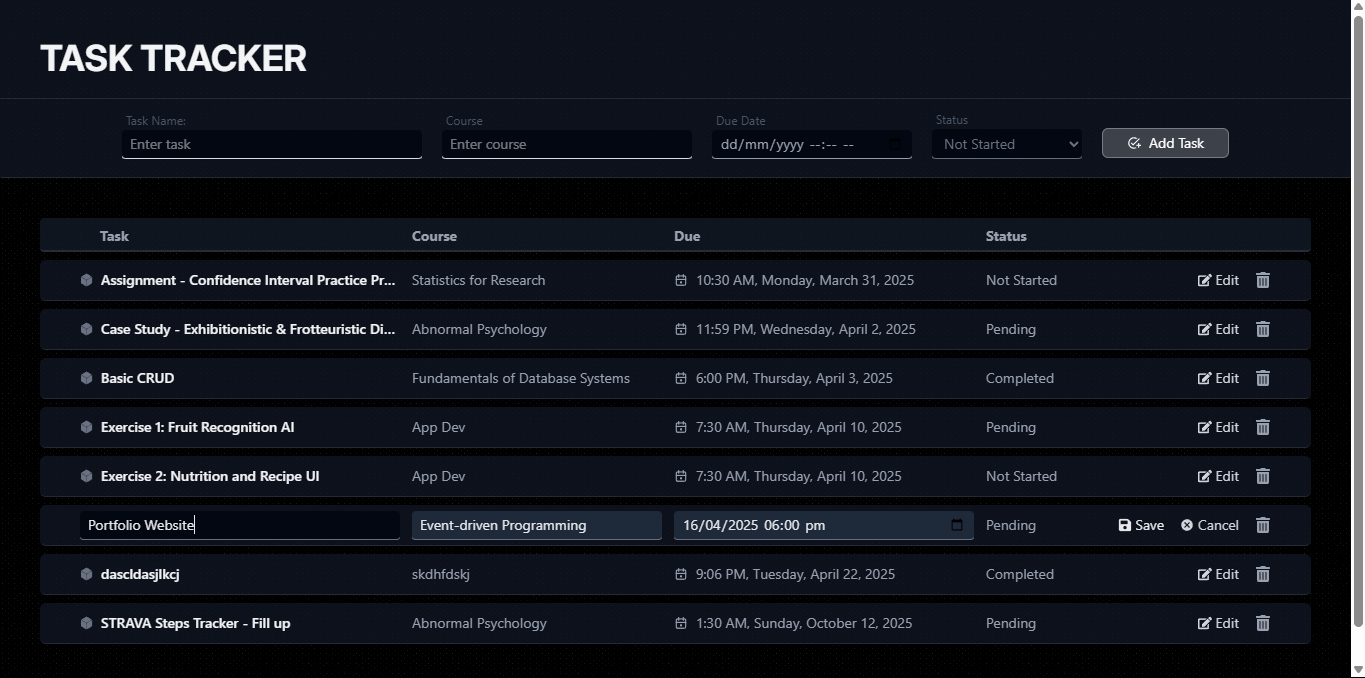The image size is (1365, 678).
Task: Click the cube icon beside "Exercise 1: Fruit Recognition AI"
Action: point(86,427)
